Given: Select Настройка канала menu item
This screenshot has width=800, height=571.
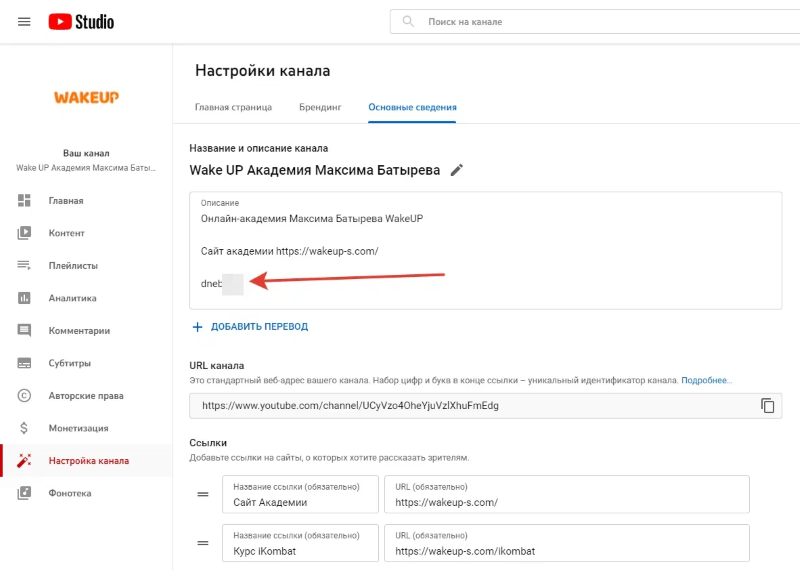Looking at the screenshot, I should tap(86, 461).
